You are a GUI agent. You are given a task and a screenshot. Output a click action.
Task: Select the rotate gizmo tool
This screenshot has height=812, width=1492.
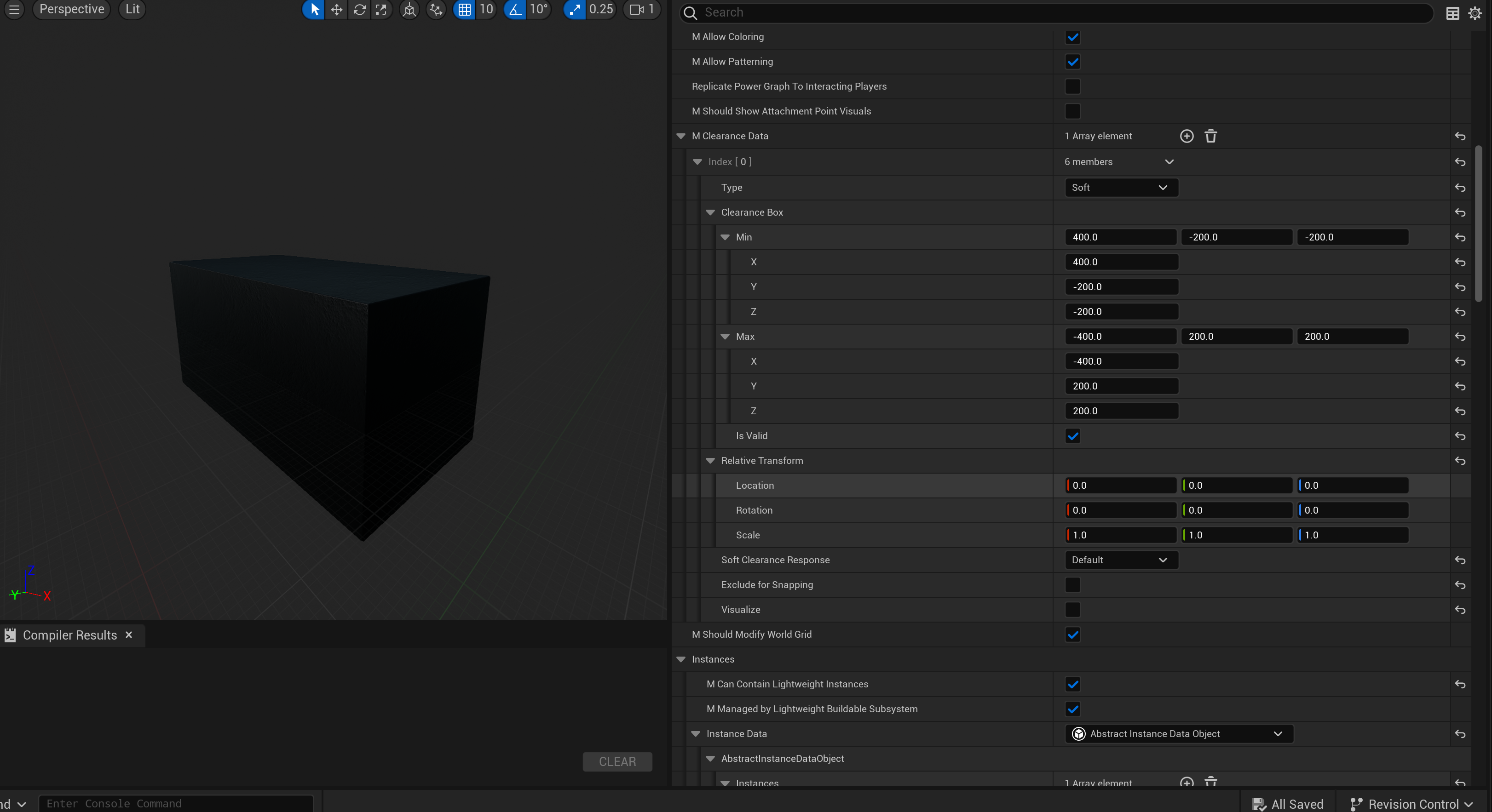click(359, 10)
